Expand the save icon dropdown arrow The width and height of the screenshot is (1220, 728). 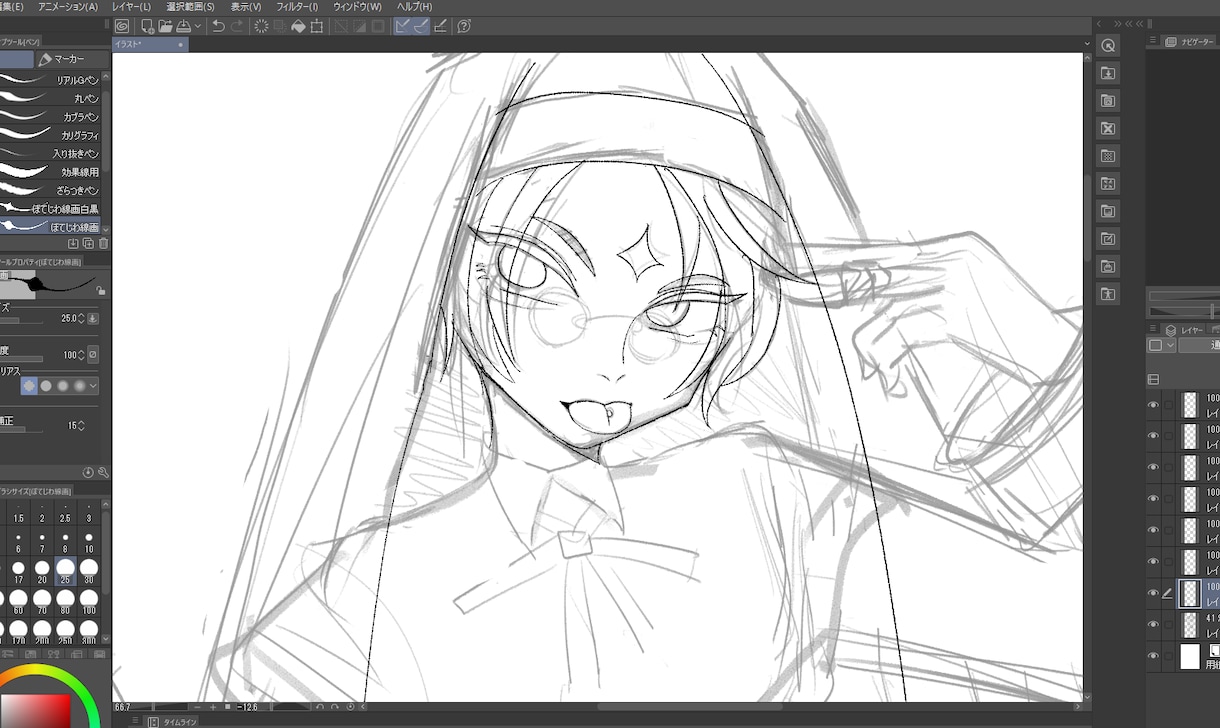[197, 26]
